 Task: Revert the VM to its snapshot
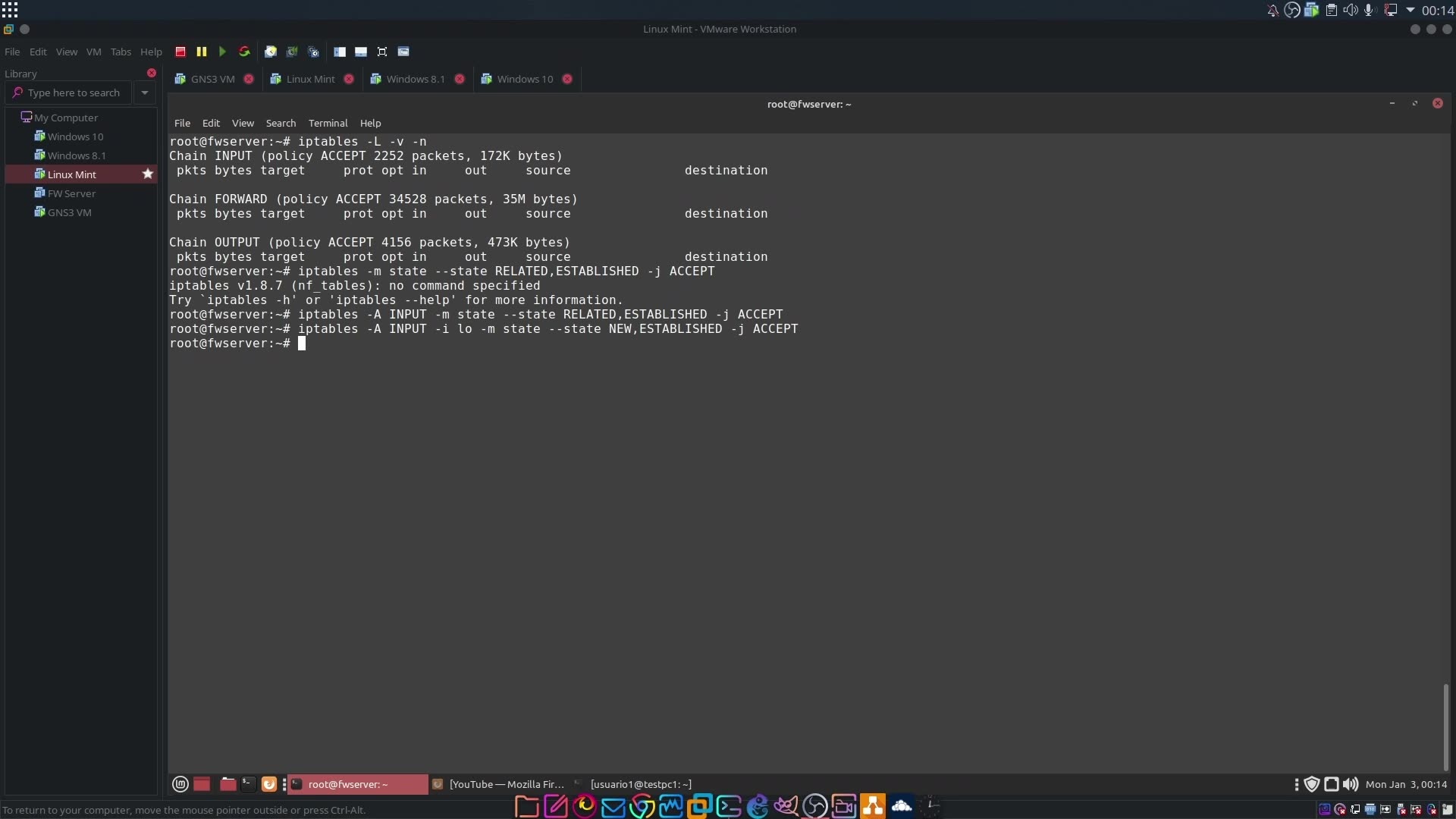[291, 52]
